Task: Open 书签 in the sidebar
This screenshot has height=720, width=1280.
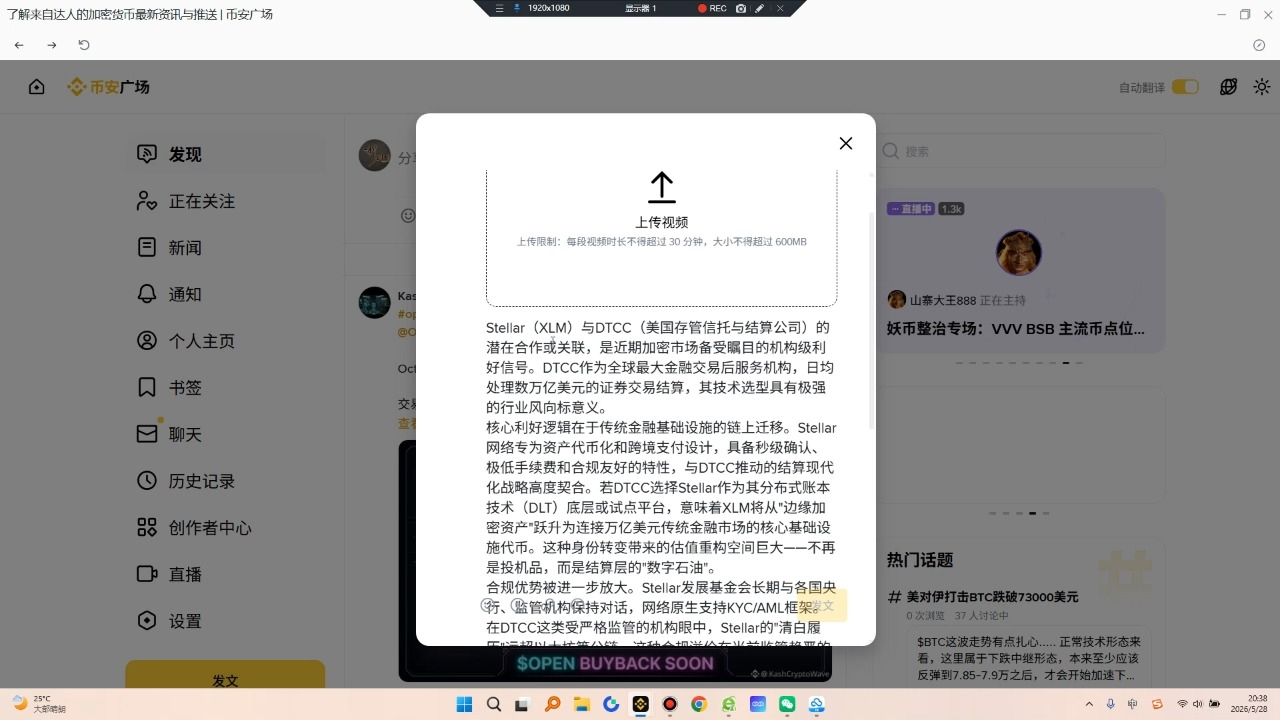Action: coord(226,387)
